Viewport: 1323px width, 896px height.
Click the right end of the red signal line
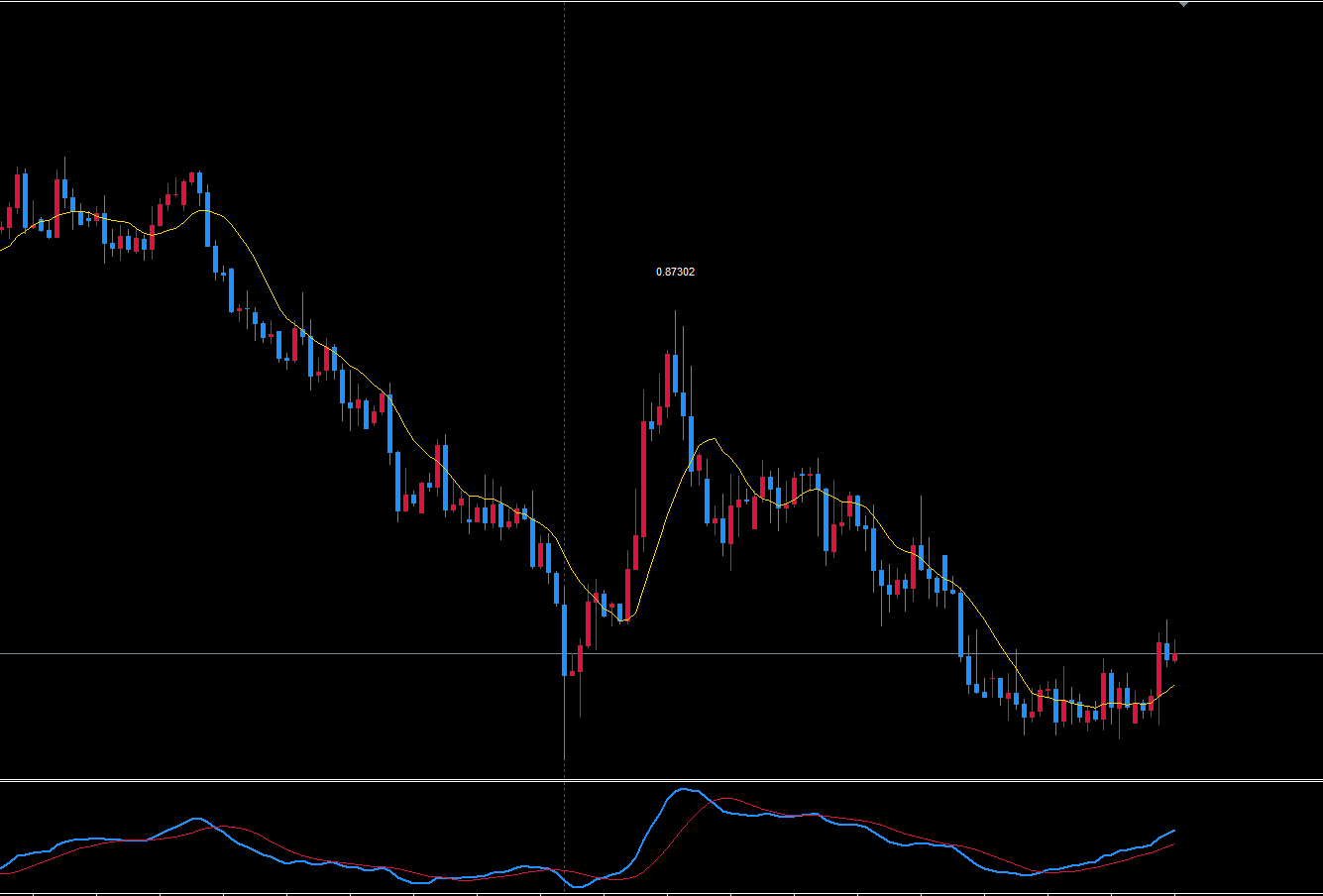coord(1173,844)
